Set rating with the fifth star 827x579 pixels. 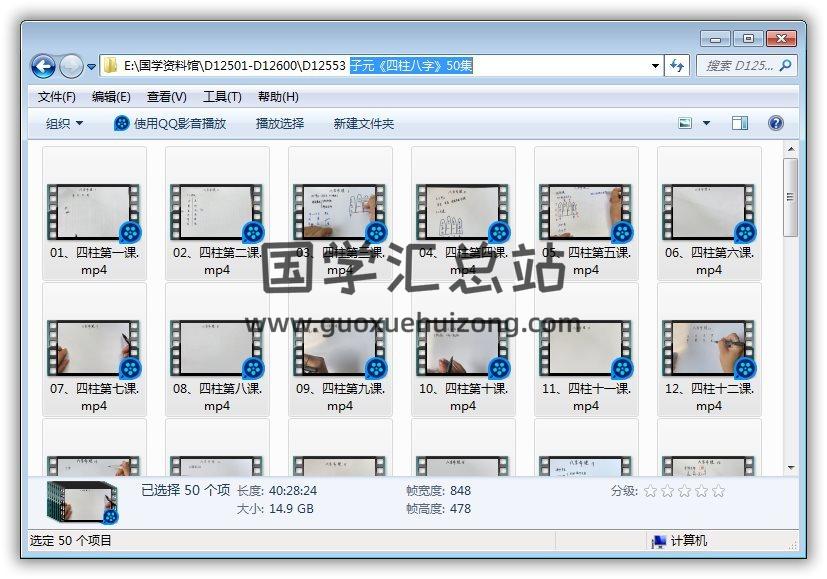[717, 491]
